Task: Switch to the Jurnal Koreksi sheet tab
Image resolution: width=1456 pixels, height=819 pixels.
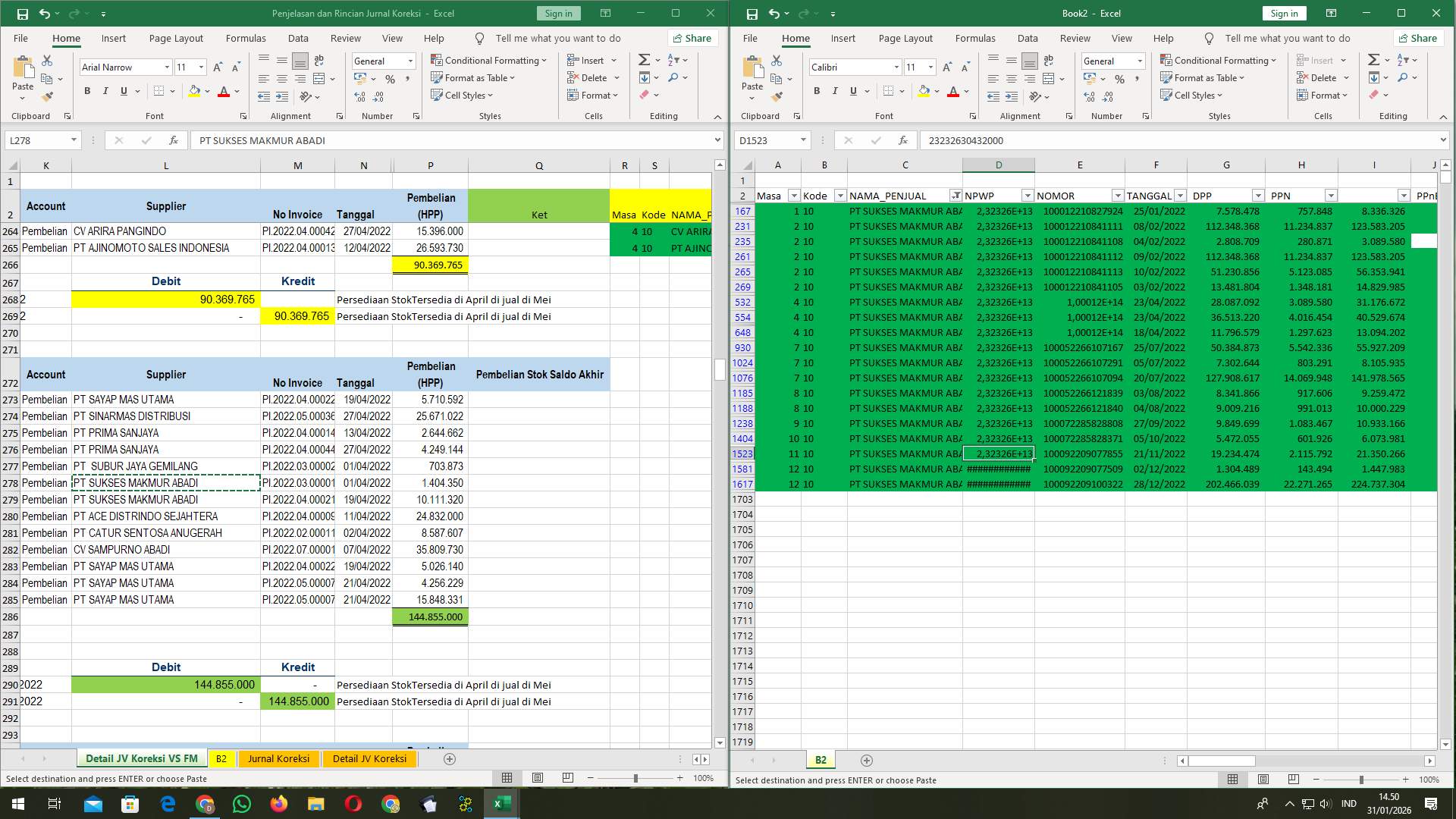Action: pyautogui.click(x=278, y=758)
